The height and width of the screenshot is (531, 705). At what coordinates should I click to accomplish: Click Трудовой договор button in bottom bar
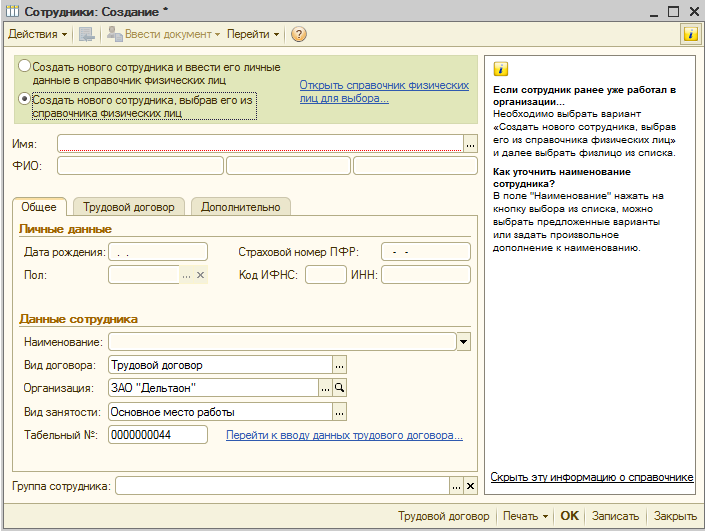click(443, 516)
